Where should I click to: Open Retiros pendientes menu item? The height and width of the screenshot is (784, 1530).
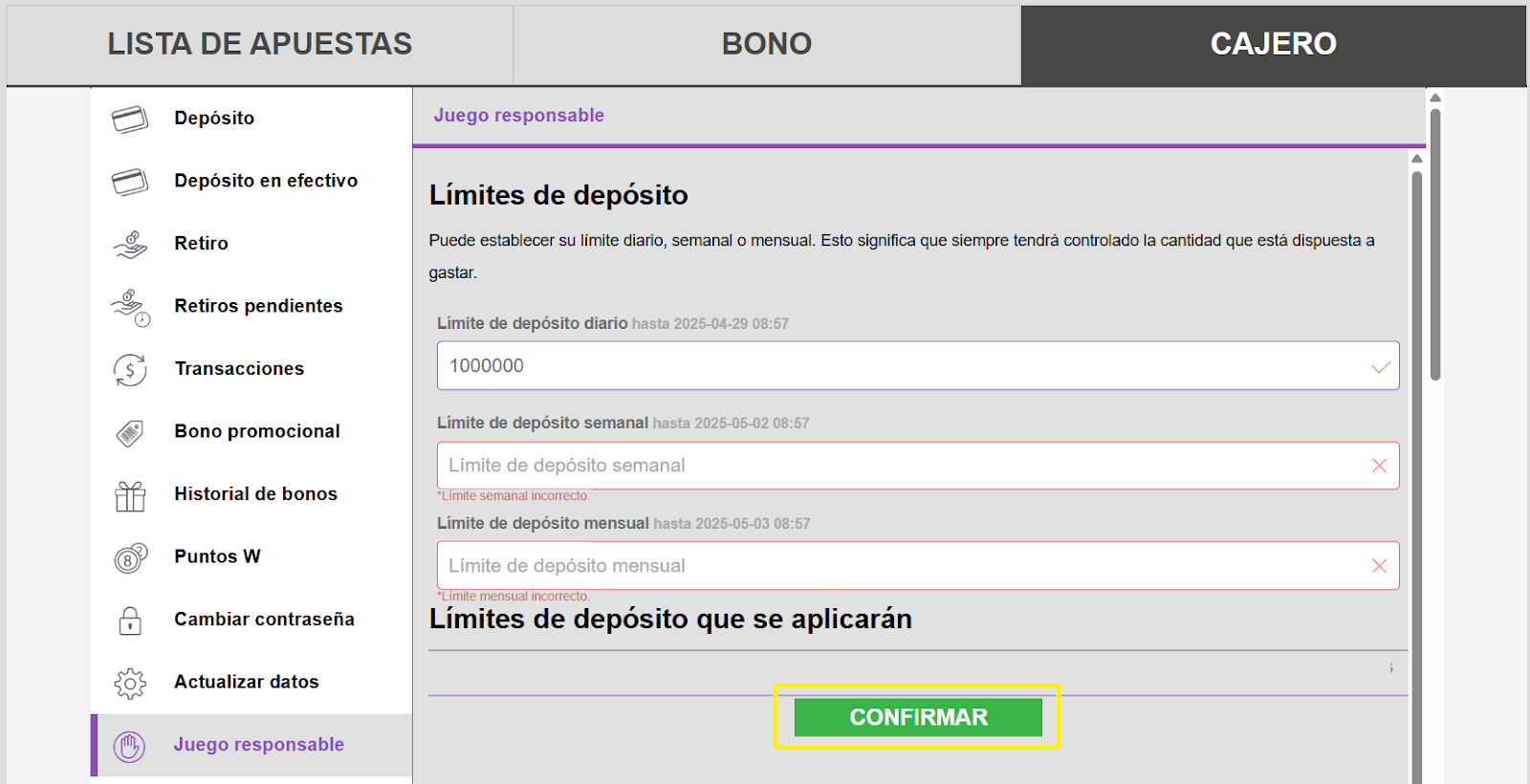251,306
